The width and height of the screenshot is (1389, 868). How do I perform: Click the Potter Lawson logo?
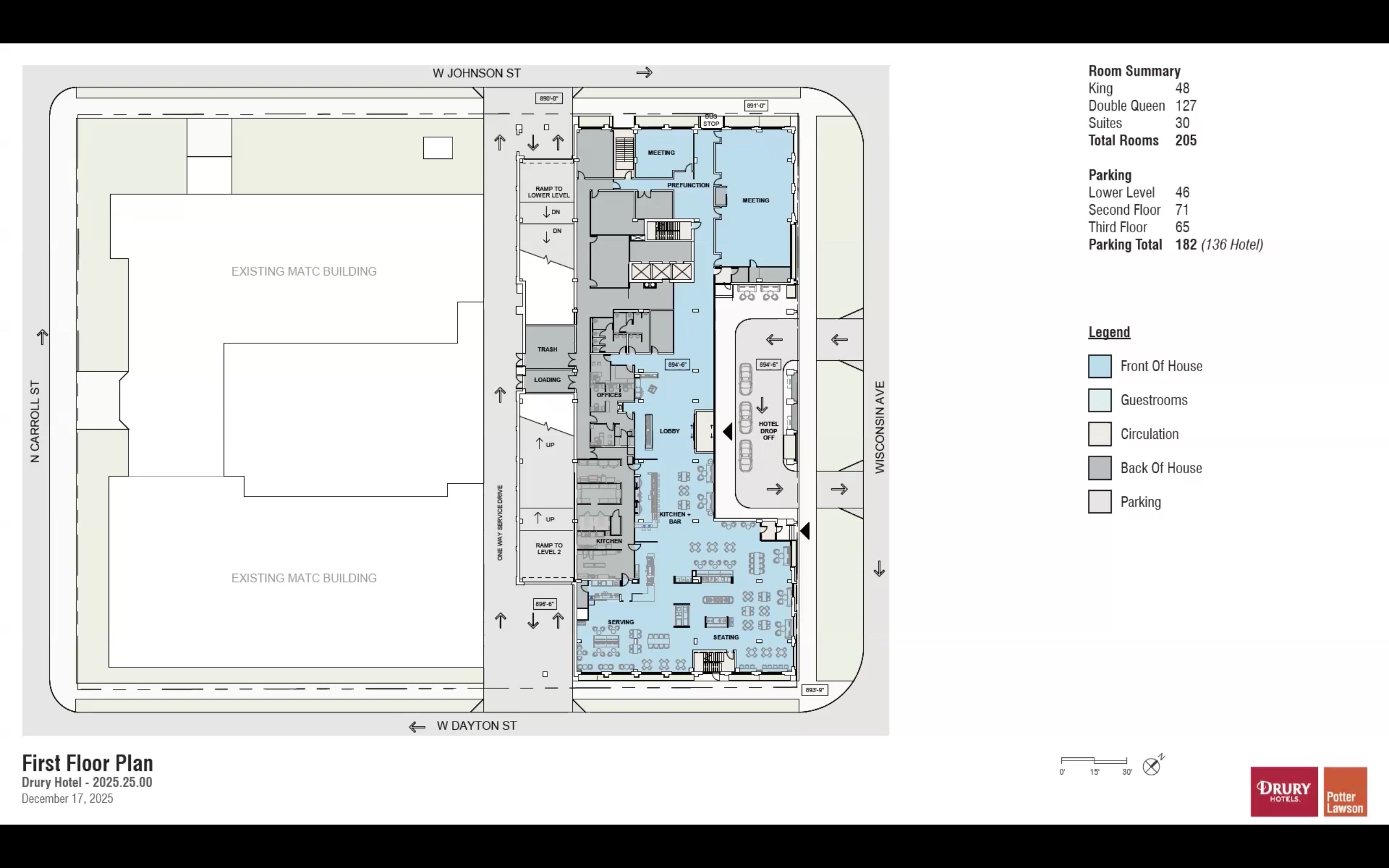(1345, 791)
